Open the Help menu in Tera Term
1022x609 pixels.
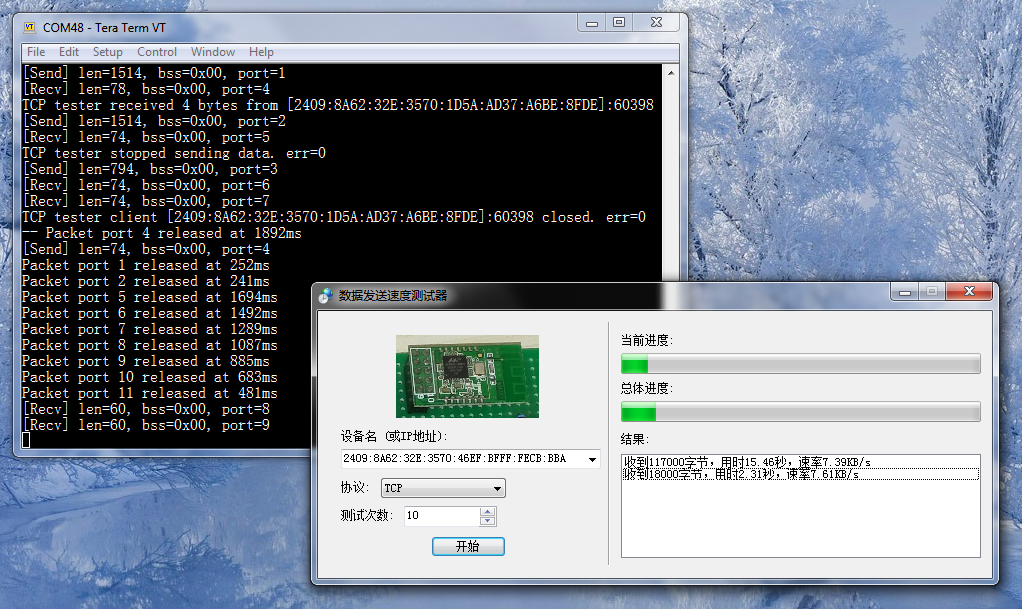pos(261,51)
